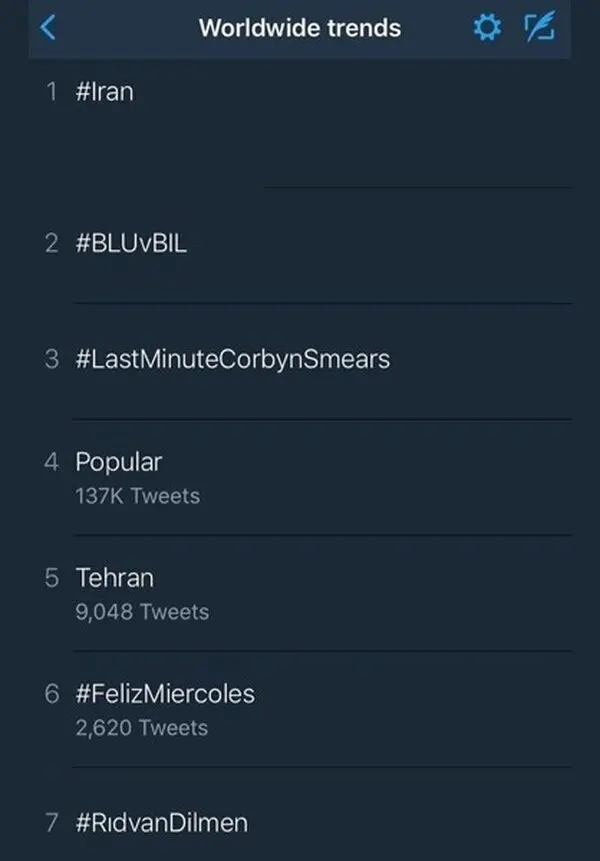
Task: Open the Popular trend
Action: (x=119, y=462)
